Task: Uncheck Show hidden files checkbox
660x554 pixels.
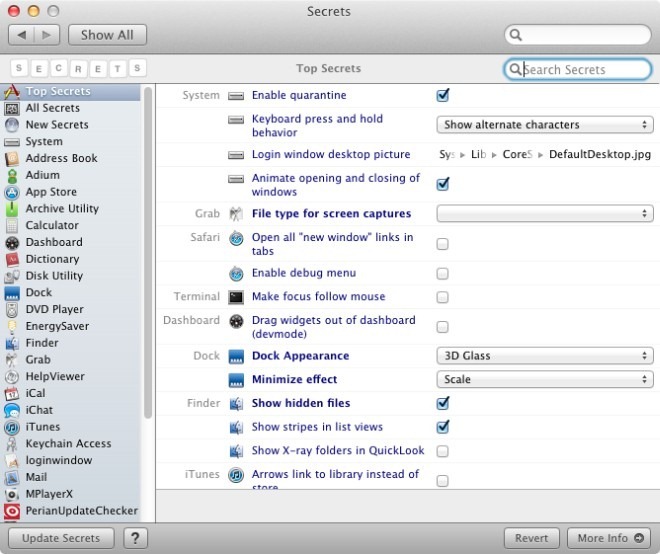Action: (x=442, y=403)
